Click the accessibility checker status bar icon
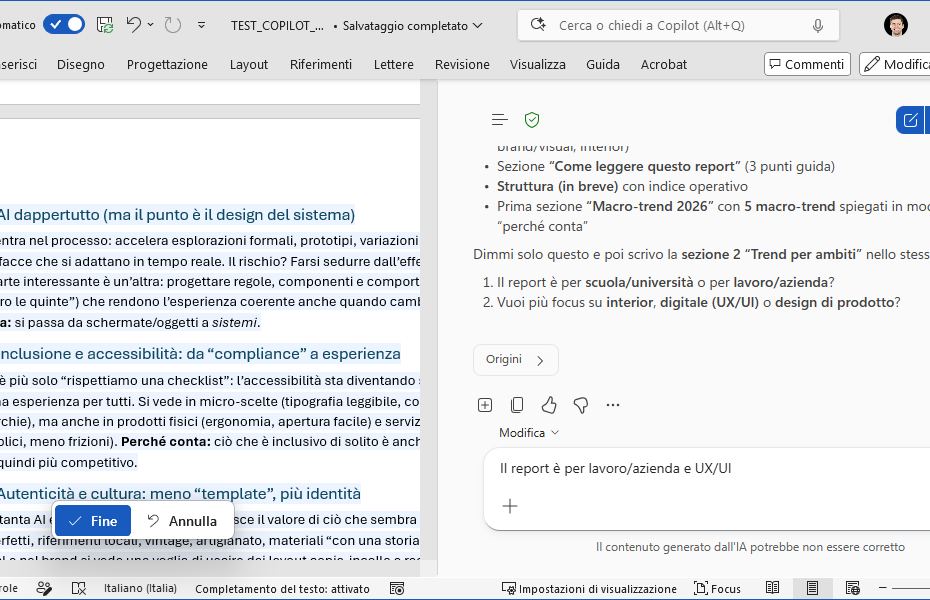This screenshot has height=600, width=930. [44, 588]
